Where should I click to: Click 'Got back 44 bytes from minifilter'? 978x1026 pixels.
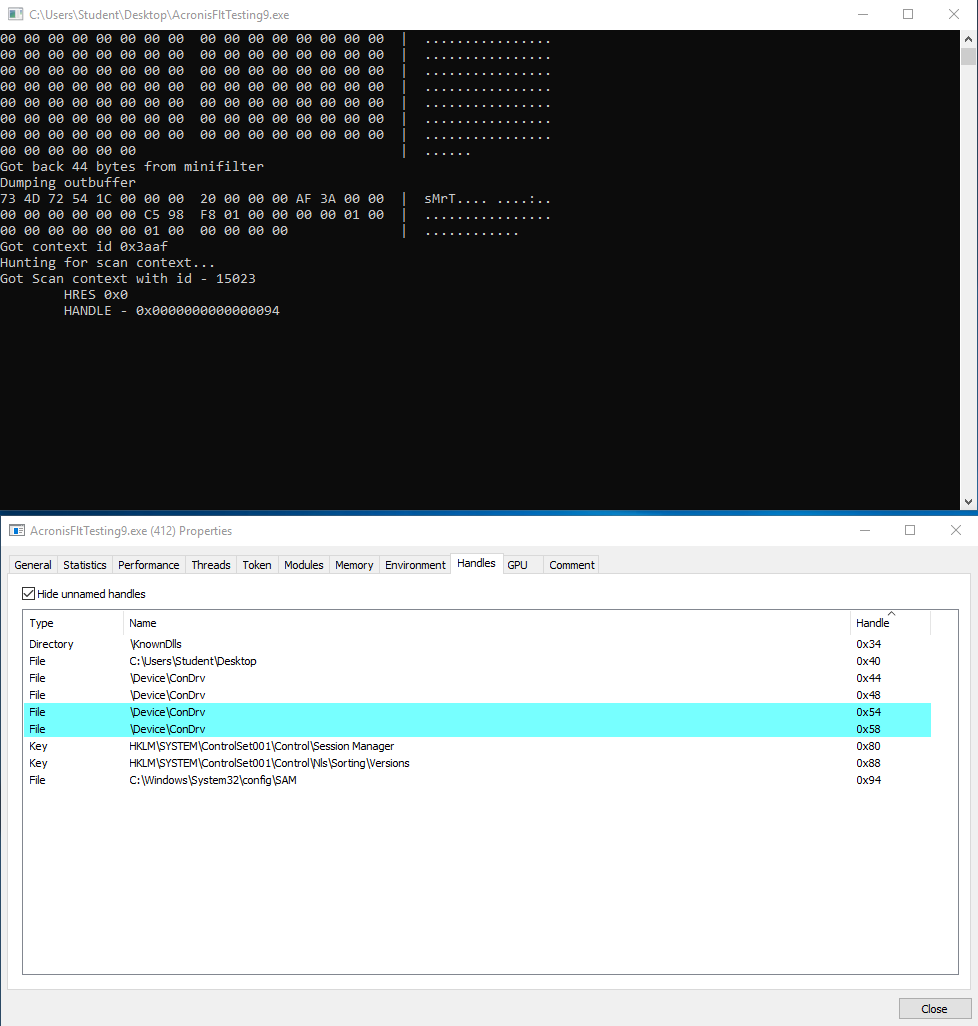click(131, 167)
